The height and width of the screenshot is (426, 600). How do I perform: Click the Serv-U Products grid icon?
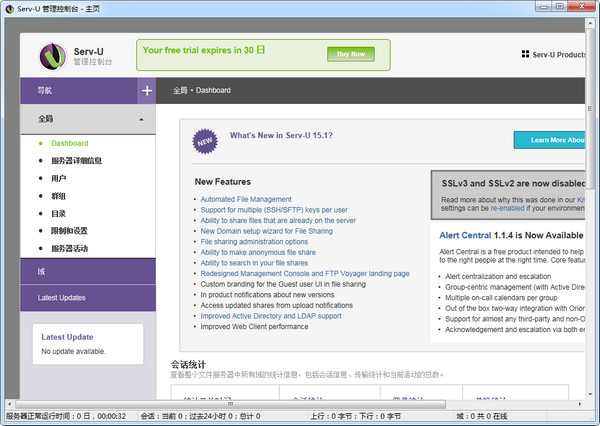click(x=525, y=54)
